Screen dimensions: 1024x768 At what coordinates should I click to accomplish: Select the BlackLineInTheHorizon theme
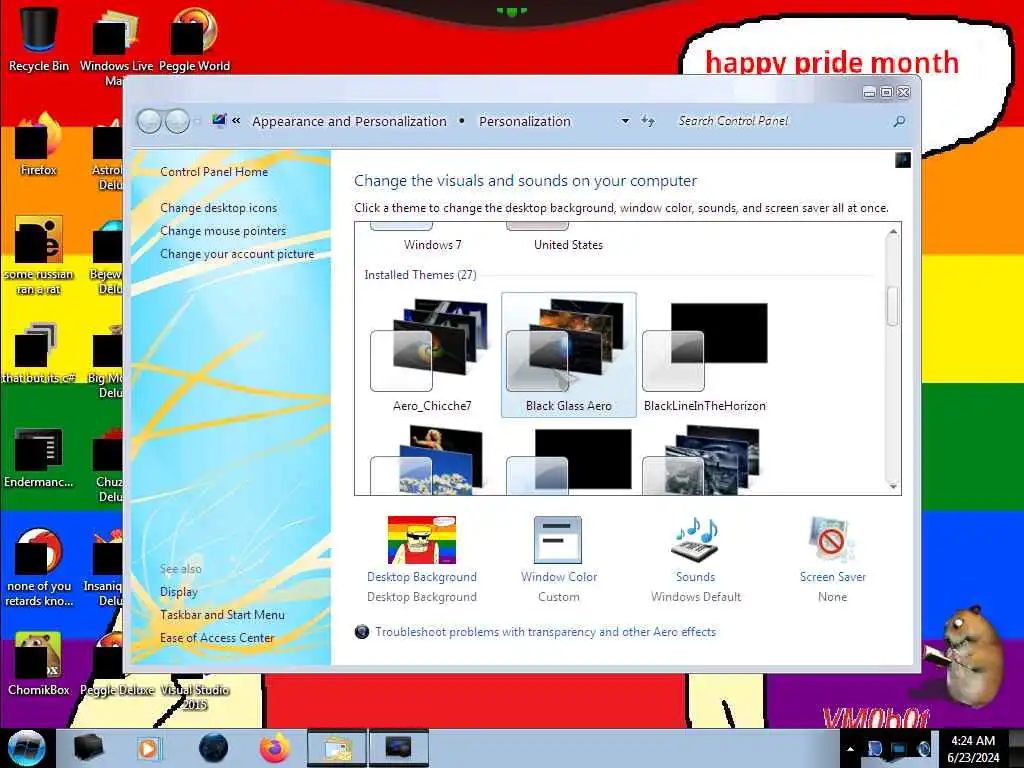705,355
